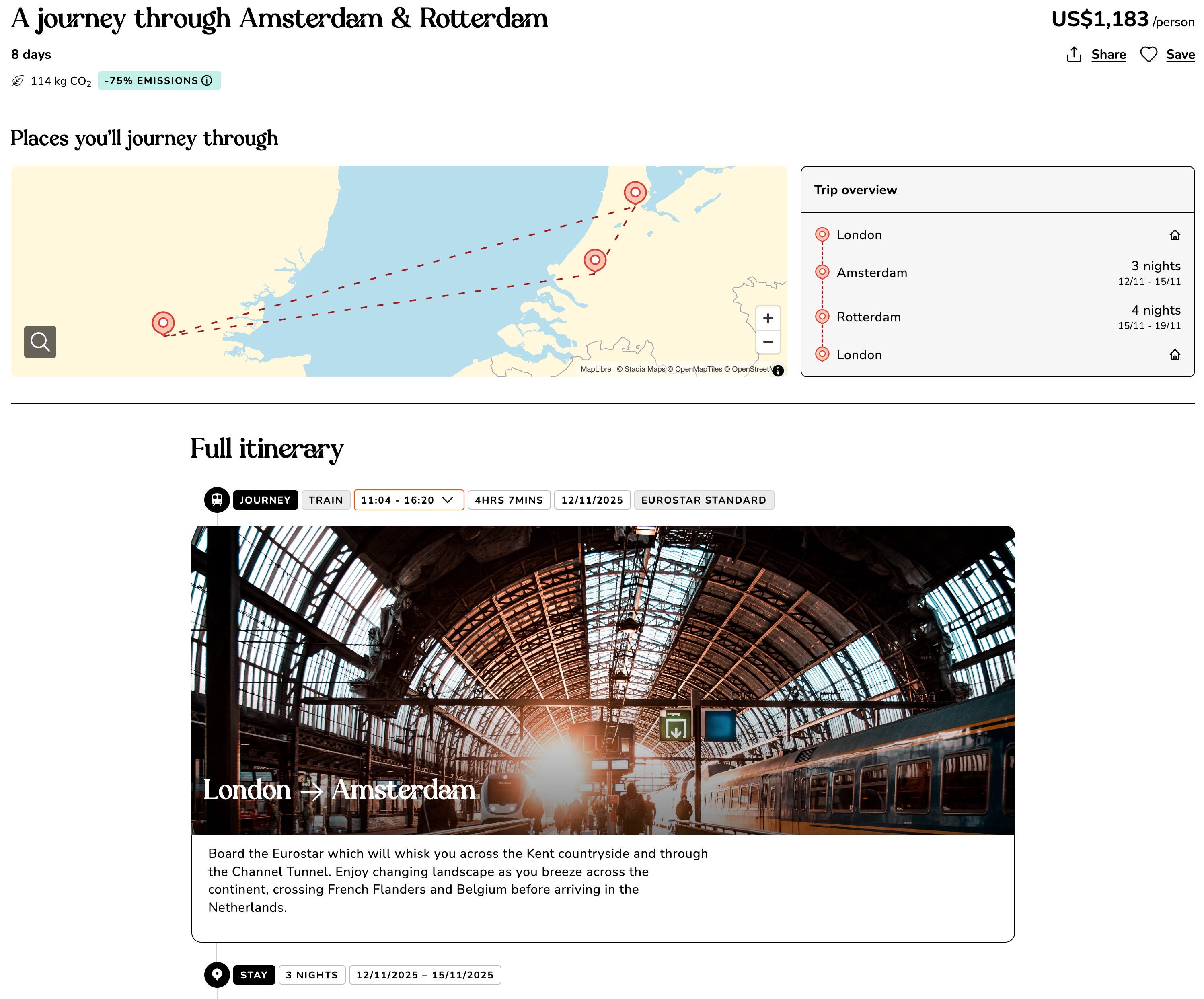Zoom out on the map
The image size is (1204, 999).
coord(768,342)
